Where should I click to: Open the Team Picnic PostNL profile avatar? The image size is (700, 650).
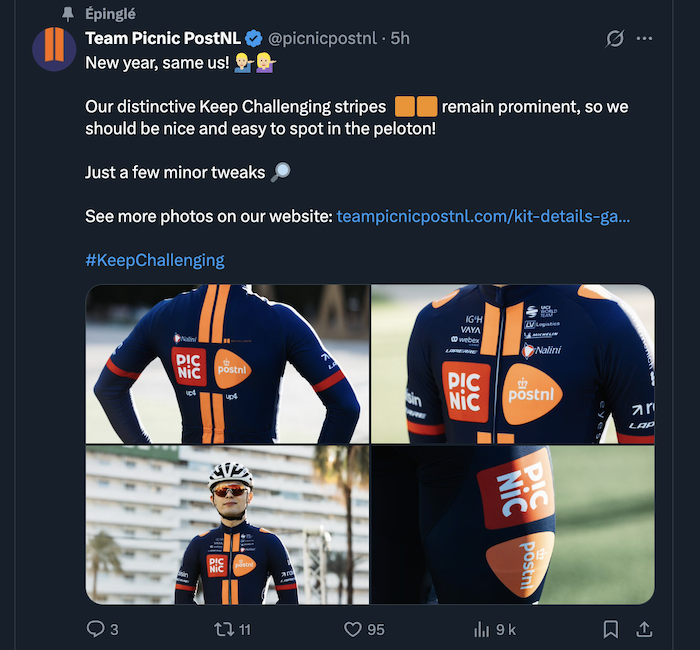54,49
